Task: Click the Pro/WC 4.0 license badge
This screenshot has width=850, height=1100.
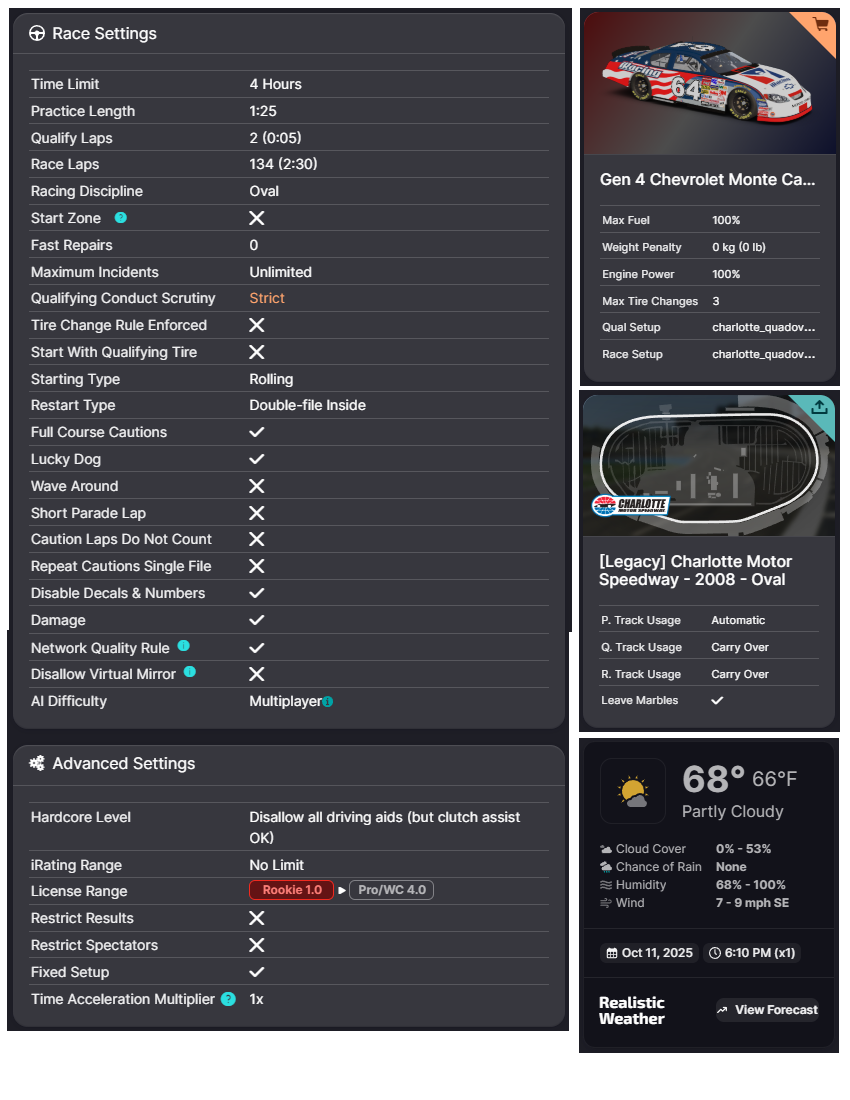Action: tap(391, 890)
